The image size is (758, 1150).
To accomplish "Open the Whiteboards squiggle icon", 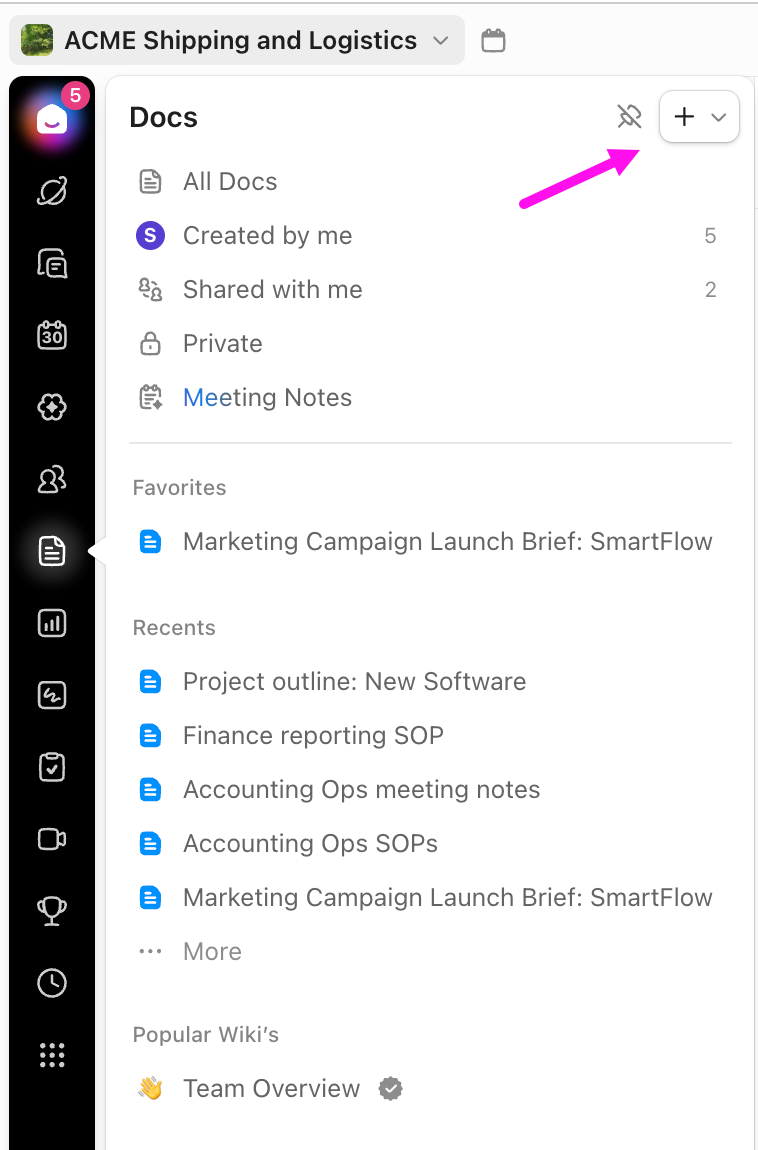I will 52,695.
